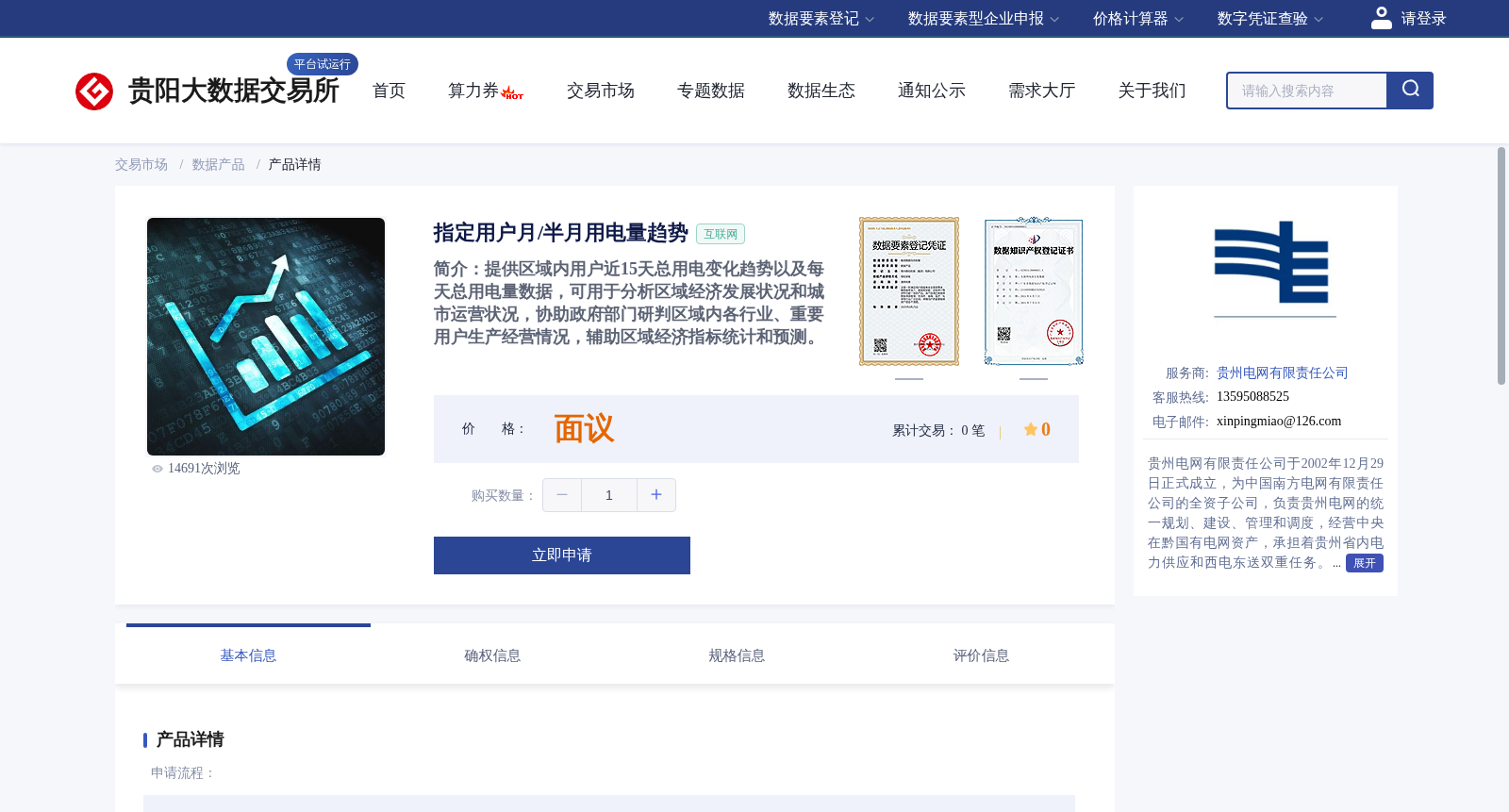Click hotline number 13595088525
This screenshot has width=1509, height=812.
click(1252, 397)
